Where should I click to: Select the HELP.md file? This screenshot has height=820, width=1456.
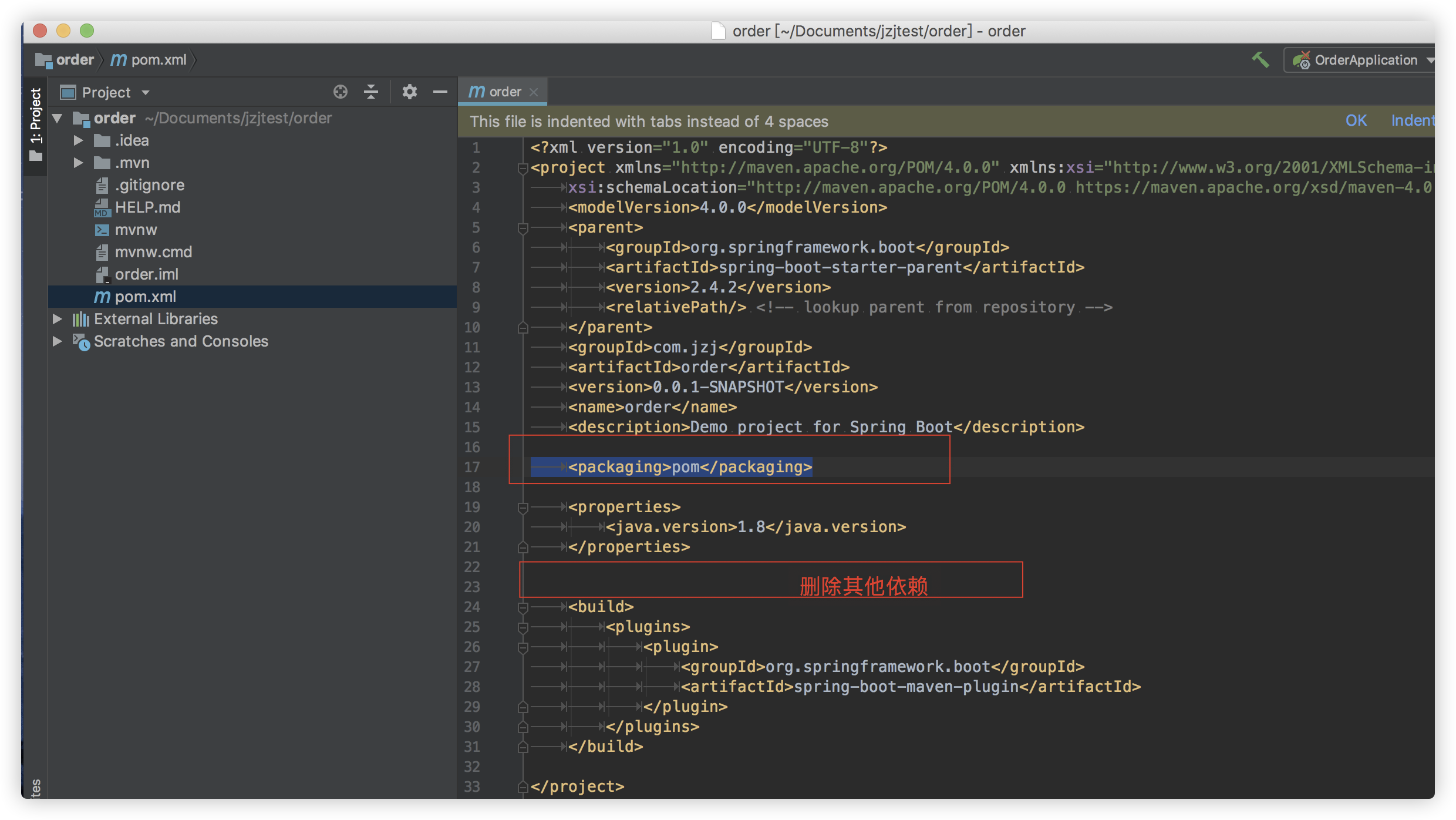click(147, 207)
